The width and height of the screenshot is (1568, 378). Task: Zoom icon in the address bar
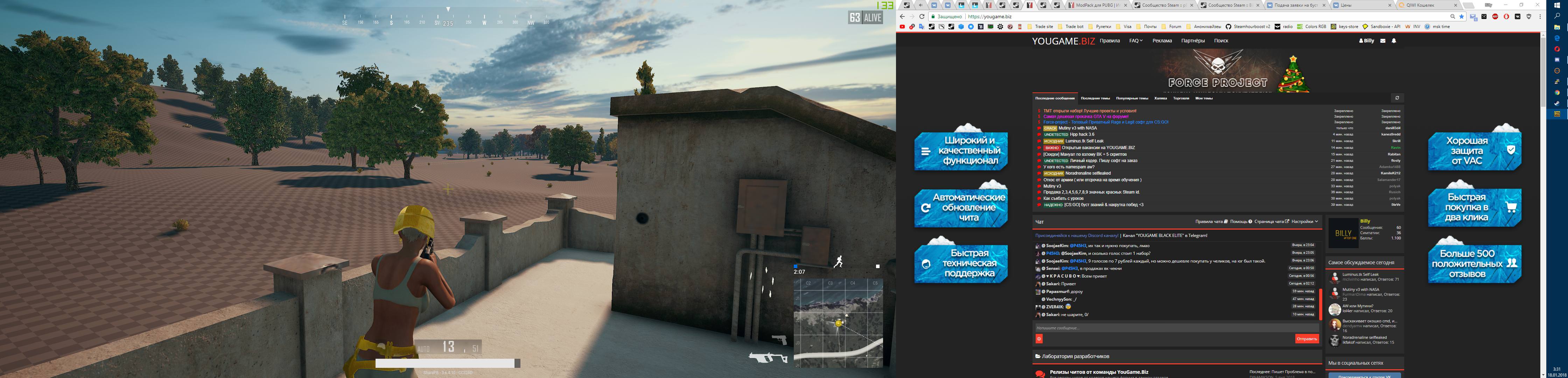pyautogui.click(x=1452, y=16)
